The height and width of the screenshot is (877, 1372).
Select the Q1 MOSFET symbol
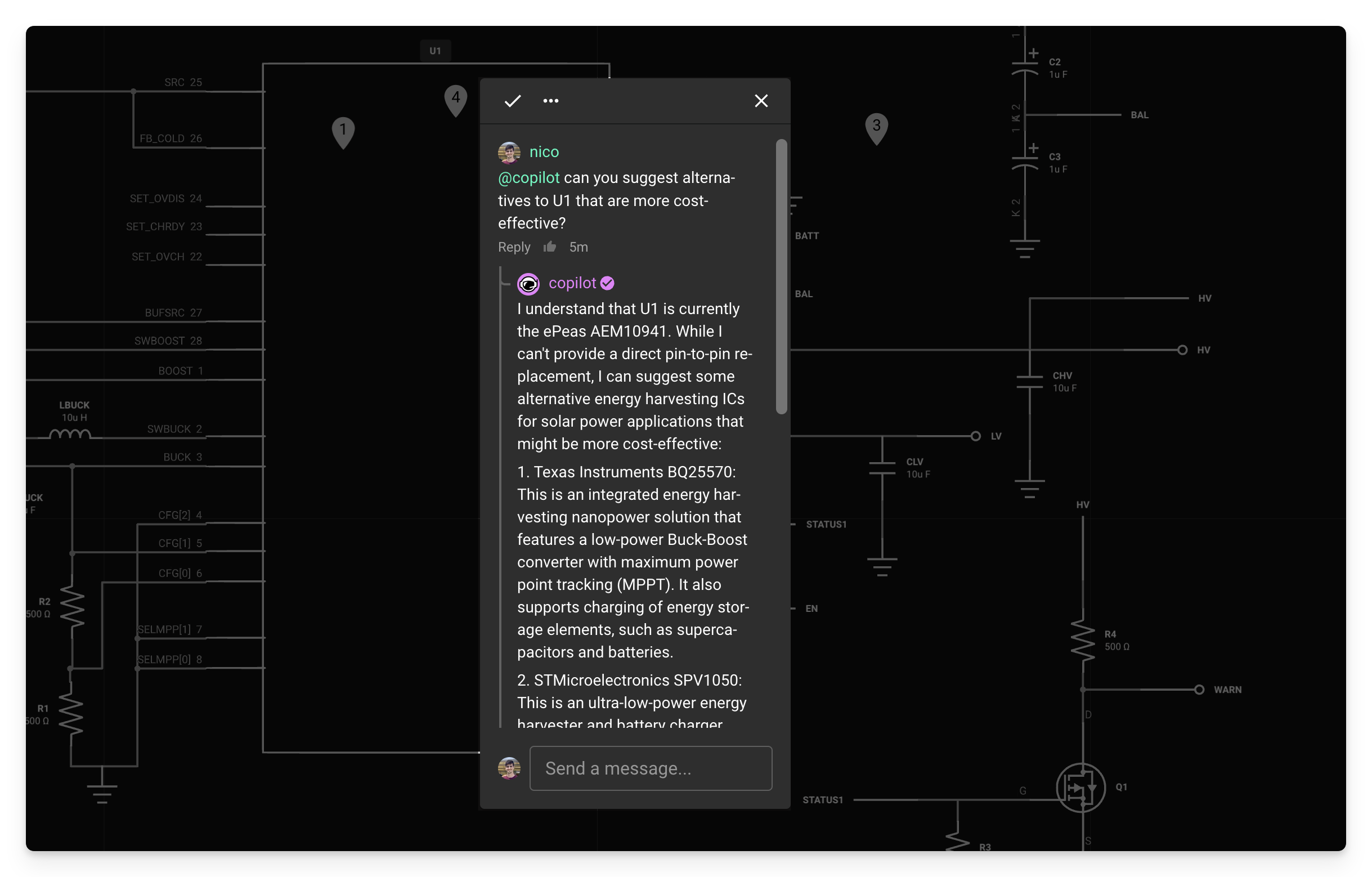coord(1082,787)
